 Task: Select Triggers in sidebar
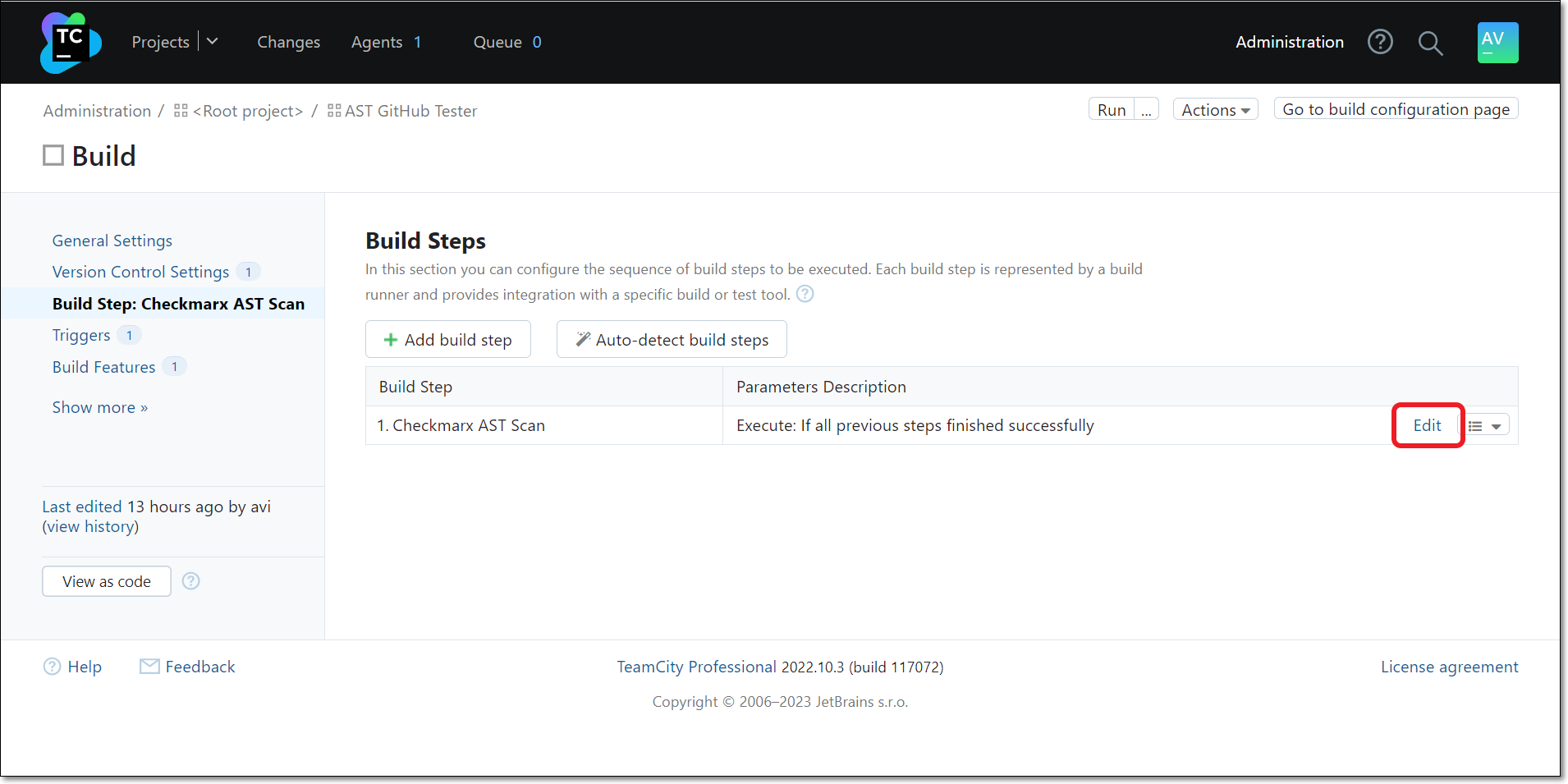(81, 335)
